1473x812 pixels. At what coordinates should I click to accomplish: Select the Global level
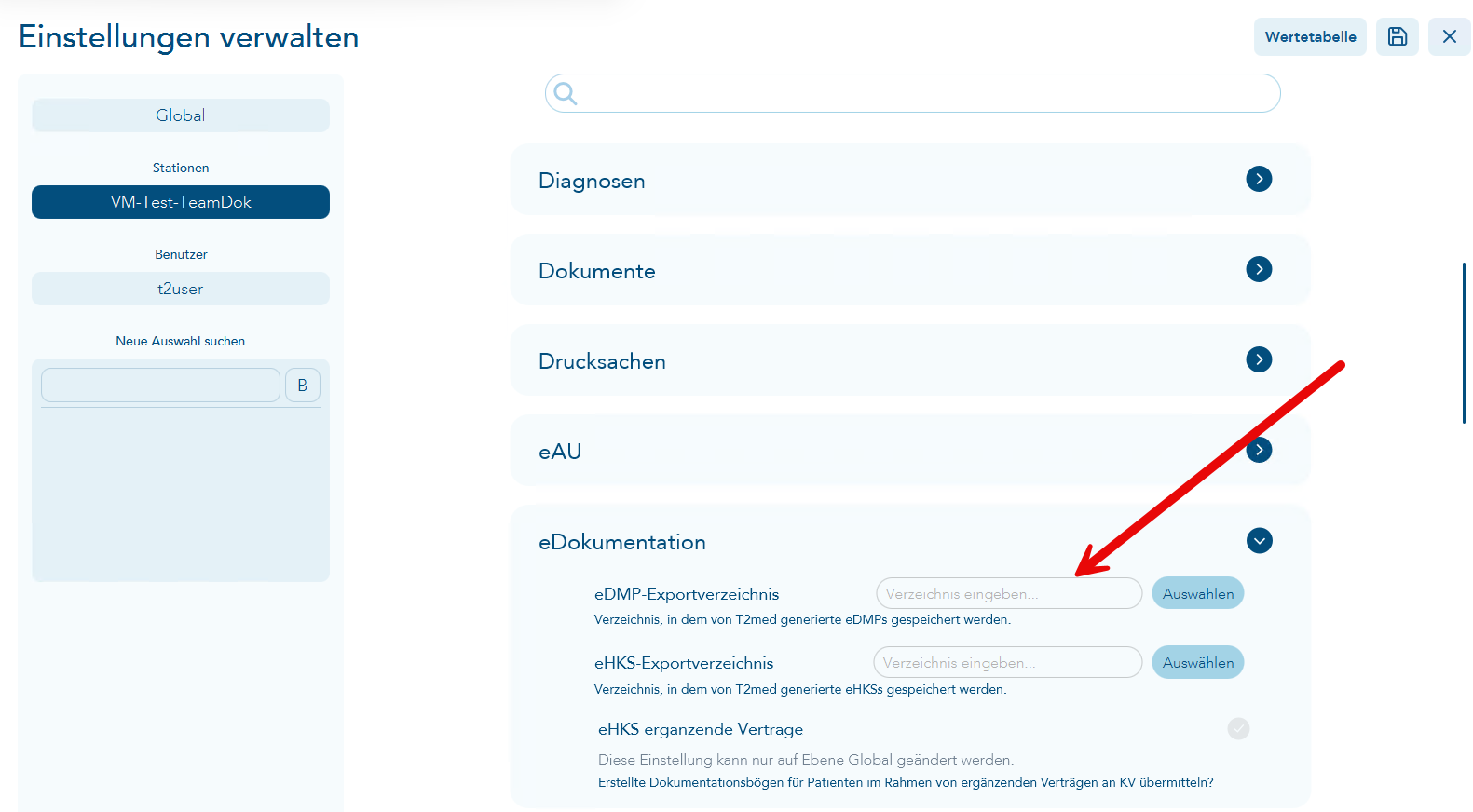pos(181,115)
